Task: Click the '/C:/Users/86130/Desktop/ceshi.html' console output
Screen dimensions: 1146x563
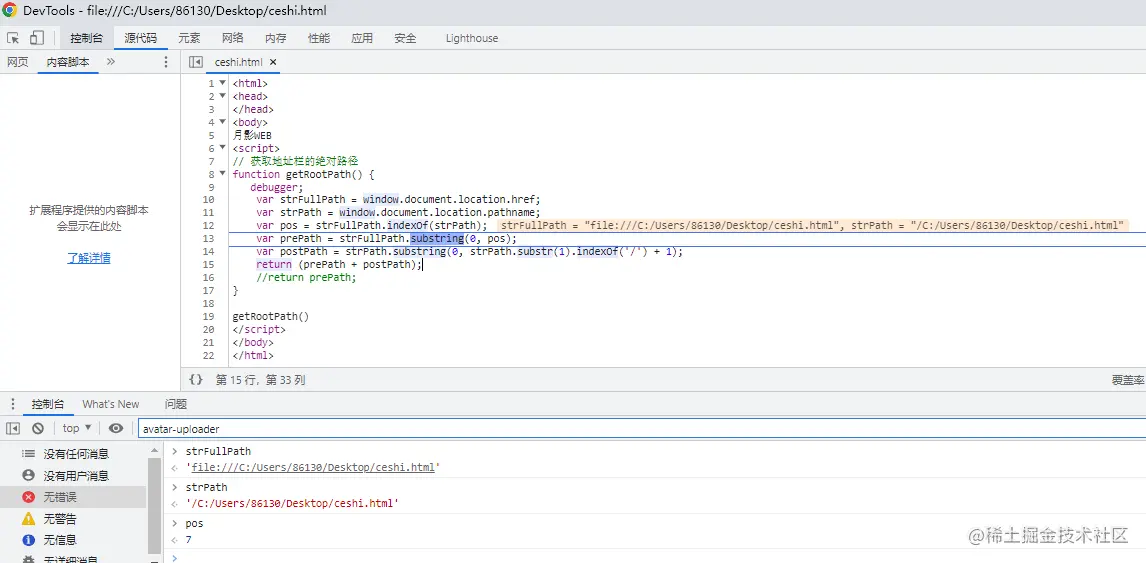Action: click(x=292, y=504)
